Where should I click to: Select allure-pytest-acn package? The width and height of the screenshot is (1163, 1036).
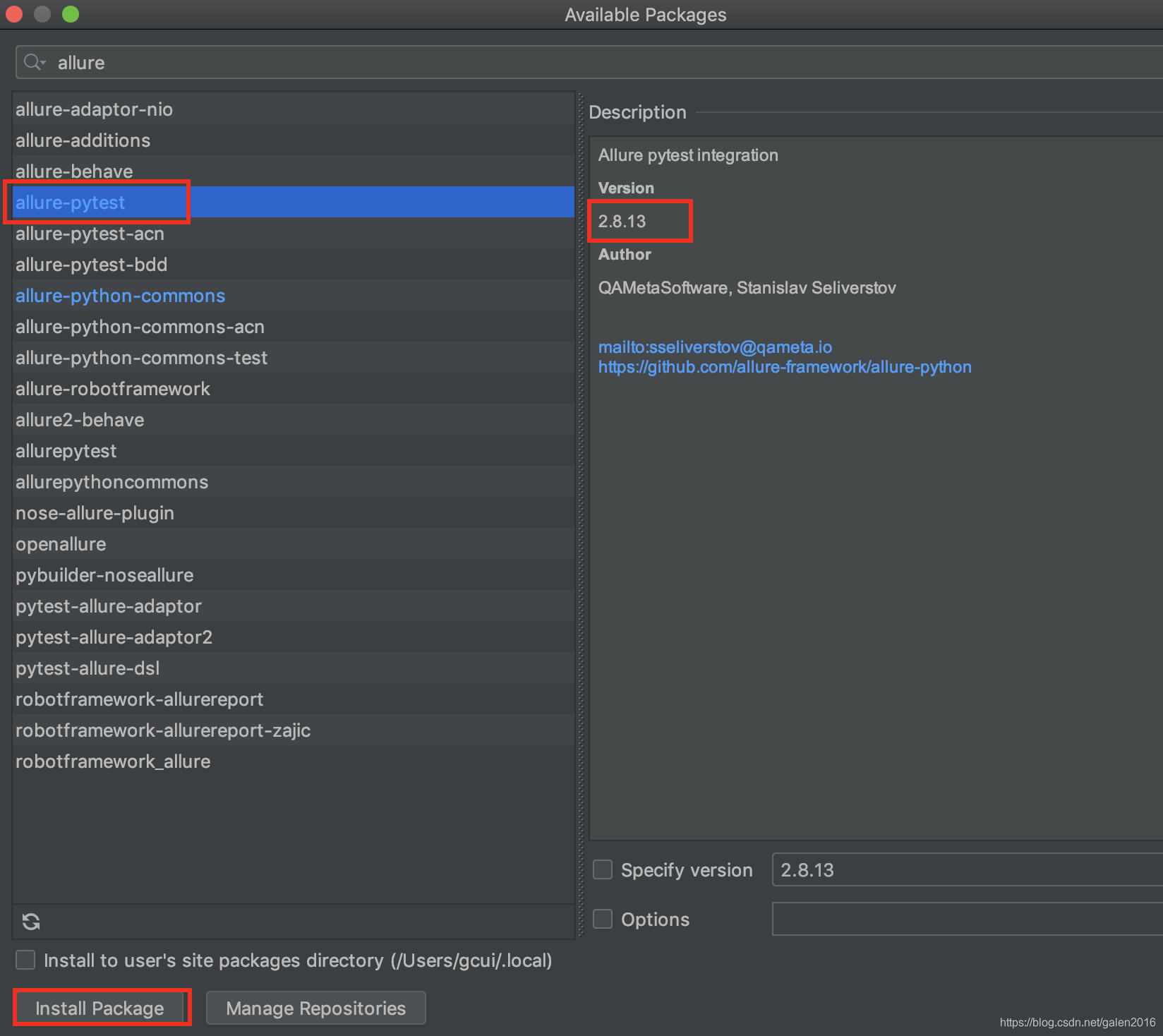pos(294,234)
